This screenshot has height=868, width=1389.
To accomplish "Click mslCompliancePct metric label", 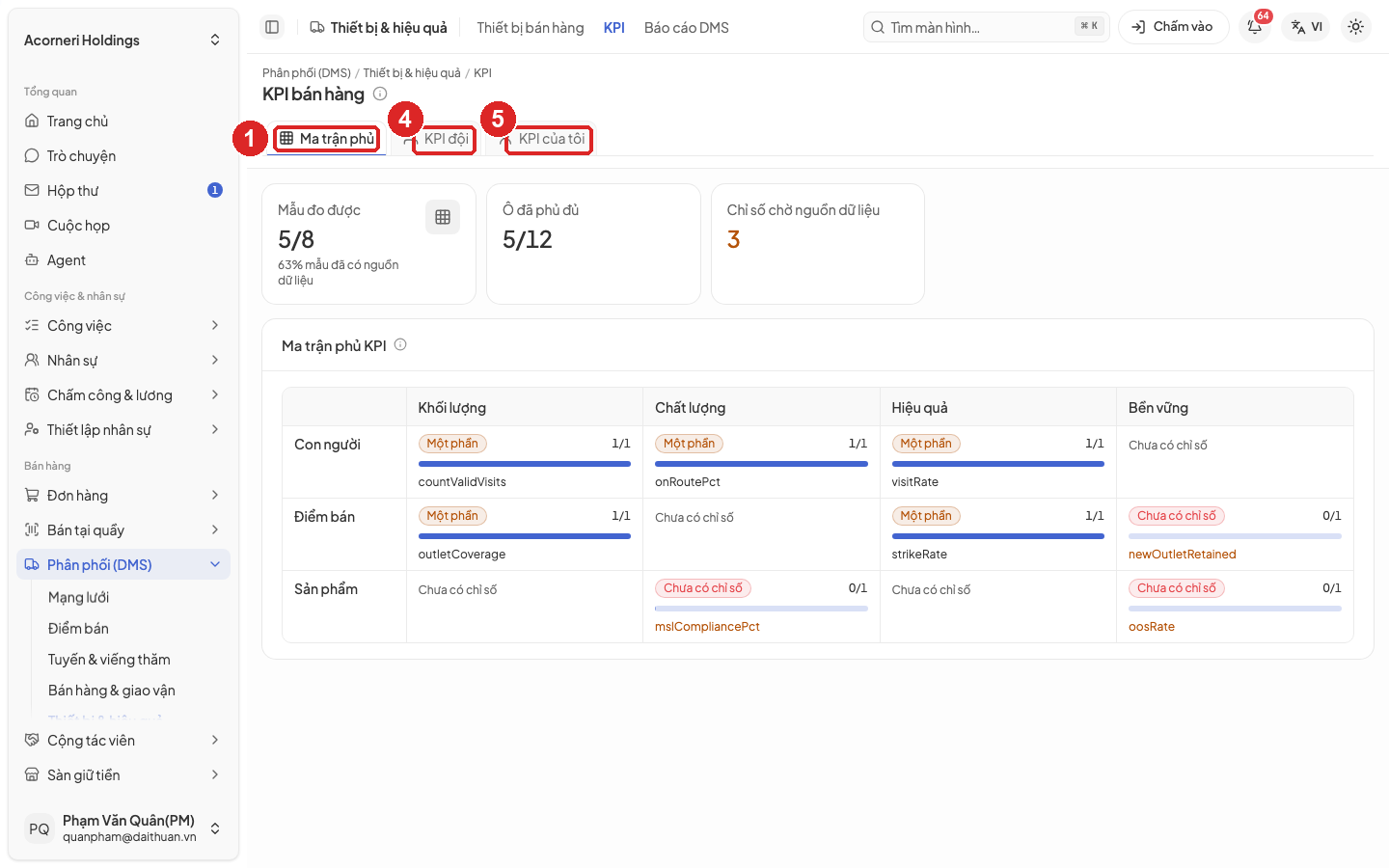I will (707, 627).
